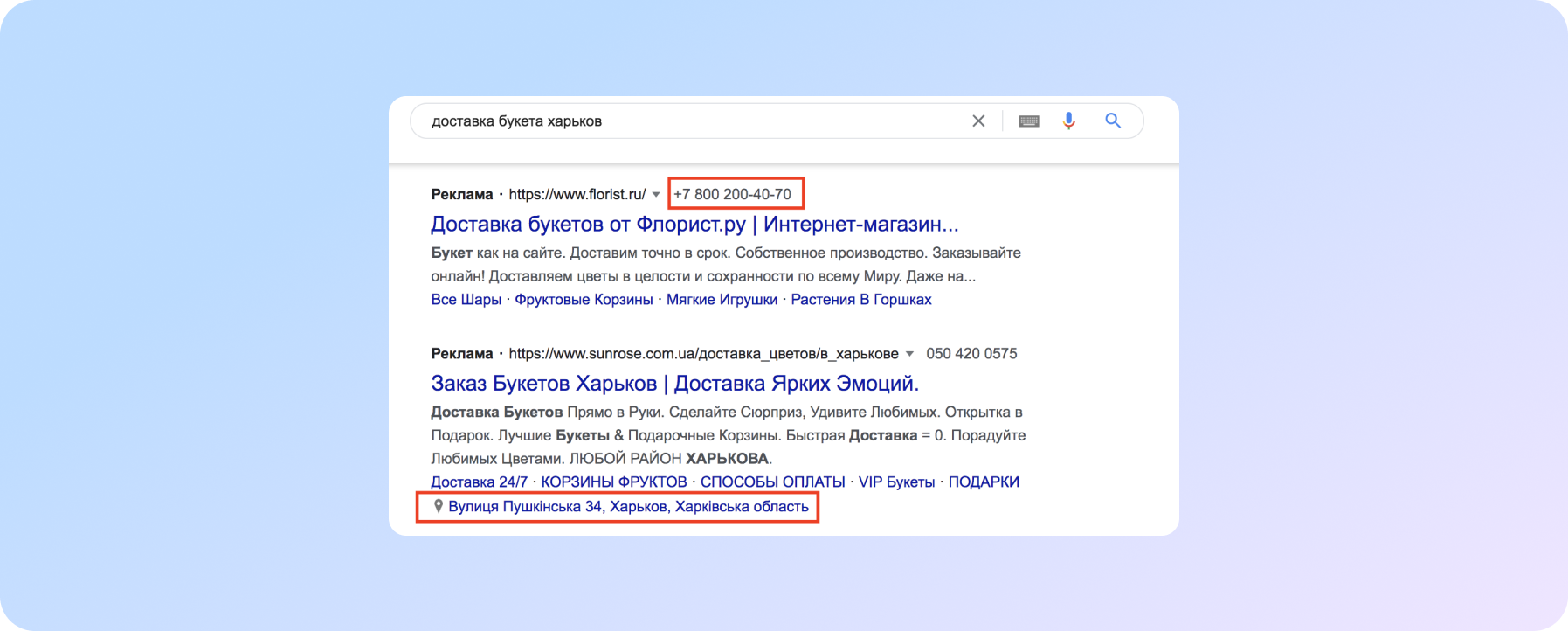Viewport: 1568px width, 631px height.
Task: Open 'Доставка букетов от Флорист.ру' ad title
Action: click(x=694, y=225)
